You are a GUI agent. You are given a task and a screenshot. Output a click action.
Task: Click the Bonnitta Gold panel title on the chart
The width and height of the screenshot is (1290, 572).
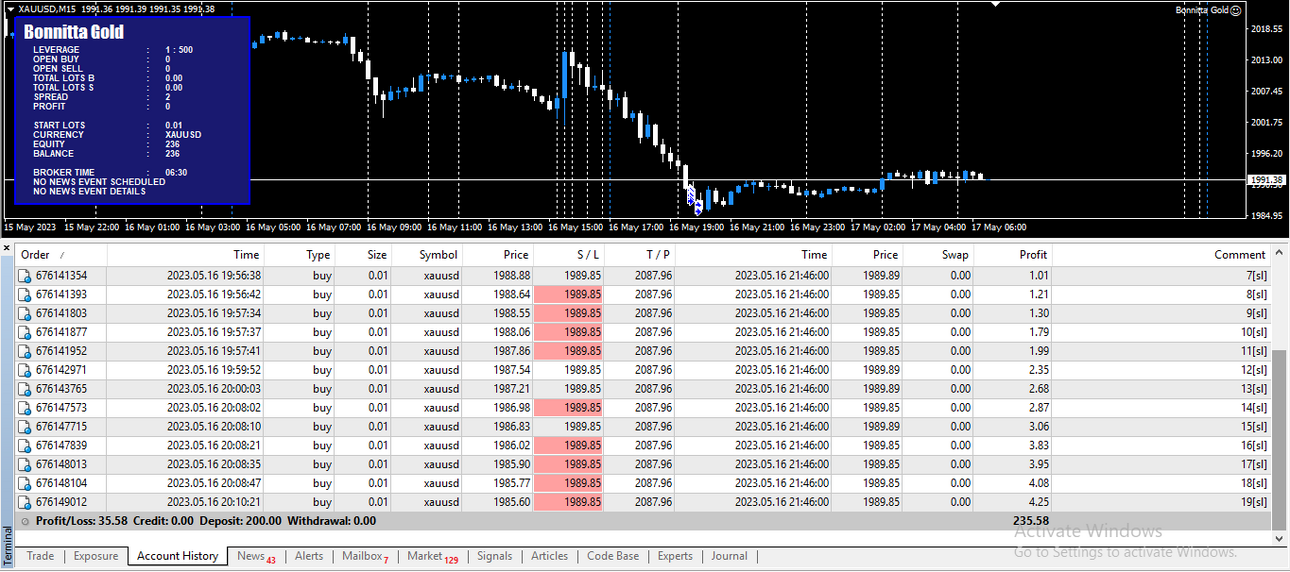tap(74, 32)
